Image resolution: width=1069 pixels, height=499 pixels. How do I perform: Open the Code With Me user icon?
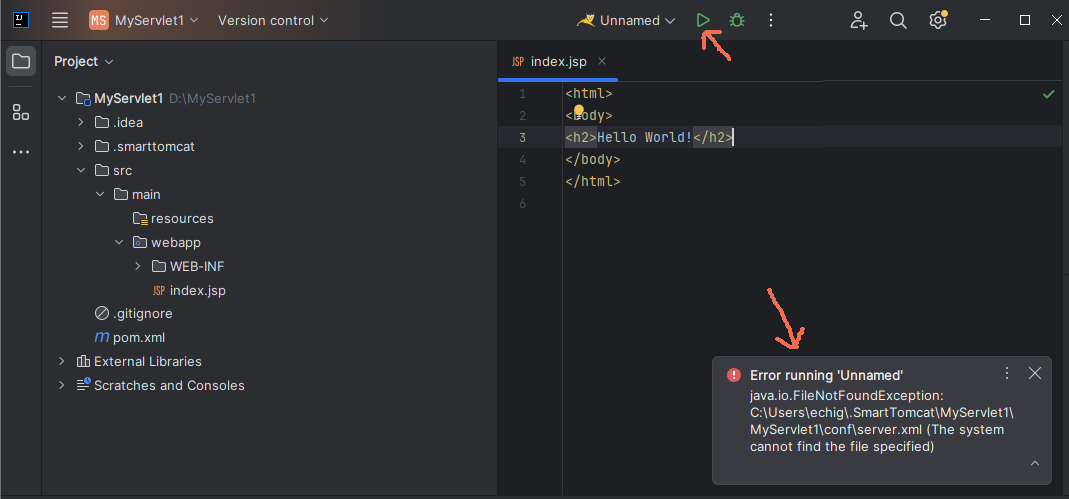[859, 20]
